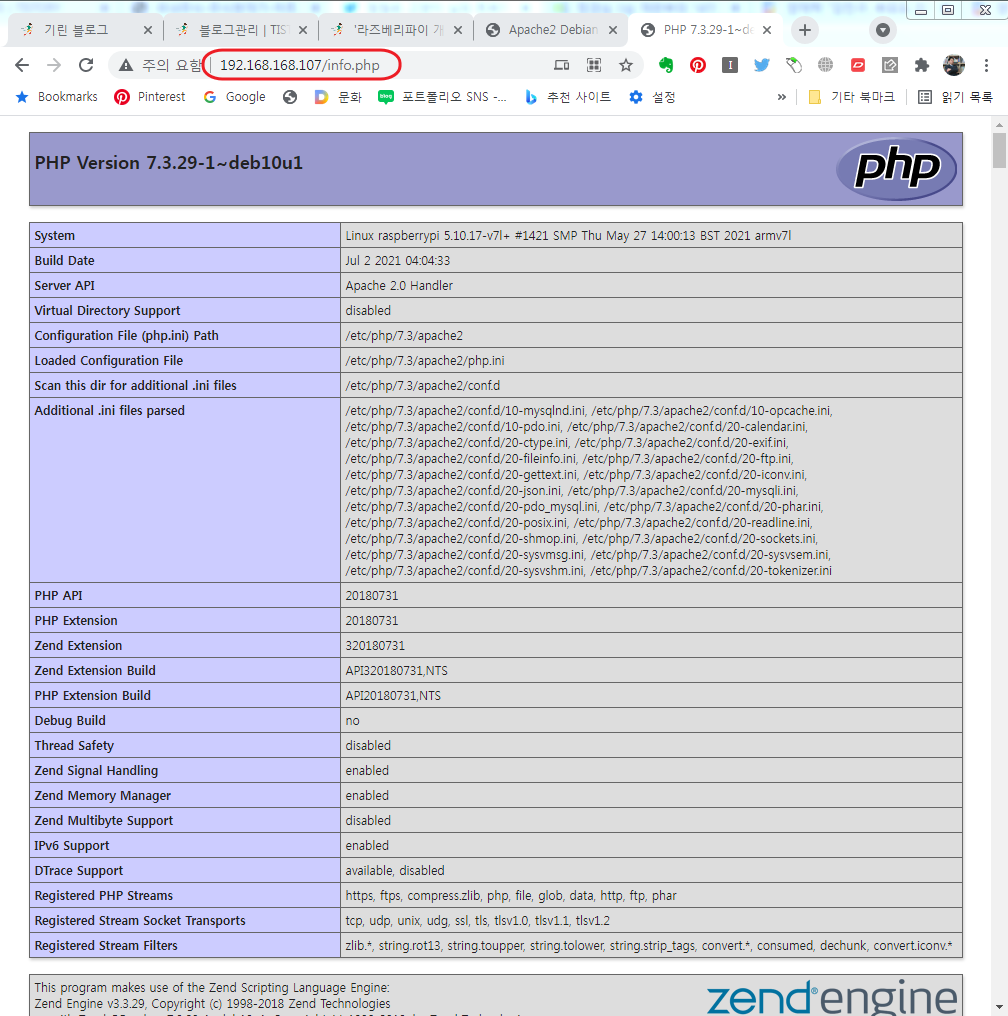Open the 설정 bookmark
This screenshot has width=1008, height=1016.
[x=652, y=97]
